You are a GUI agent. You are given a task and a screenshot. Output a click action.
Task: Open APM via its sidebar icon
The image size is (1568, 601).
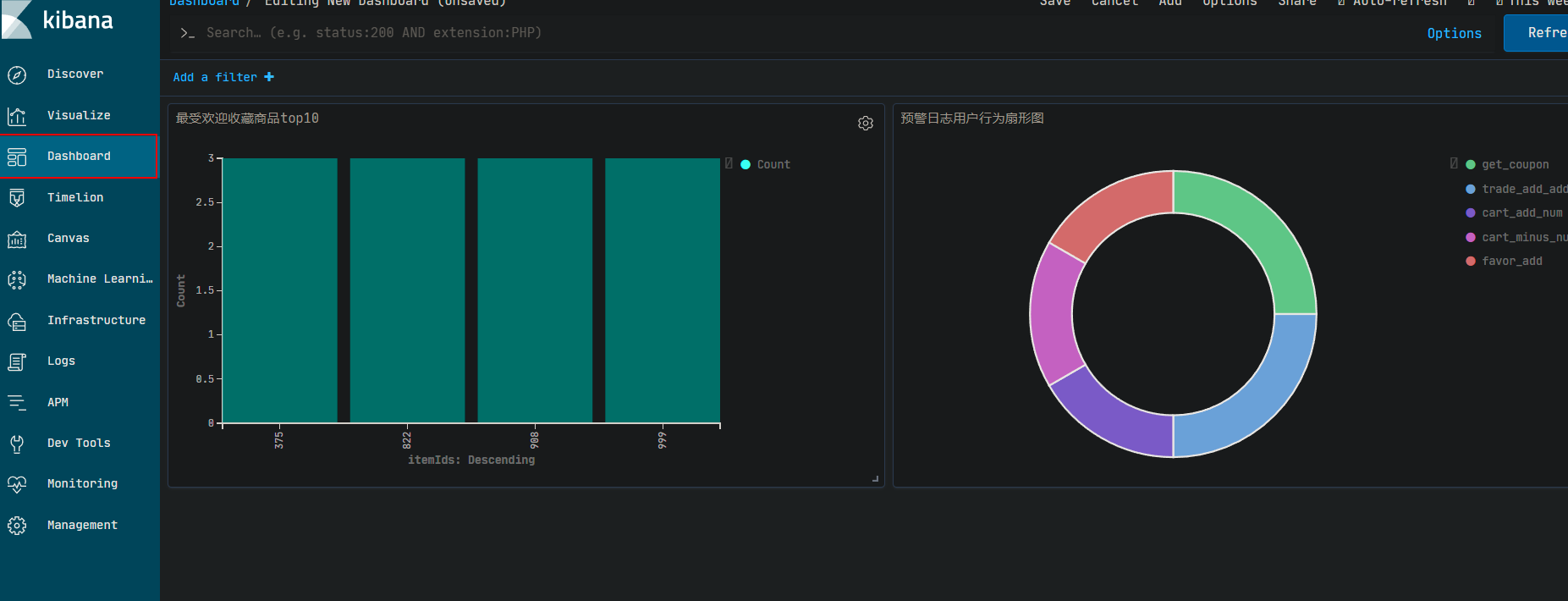(x=17, y=403)
